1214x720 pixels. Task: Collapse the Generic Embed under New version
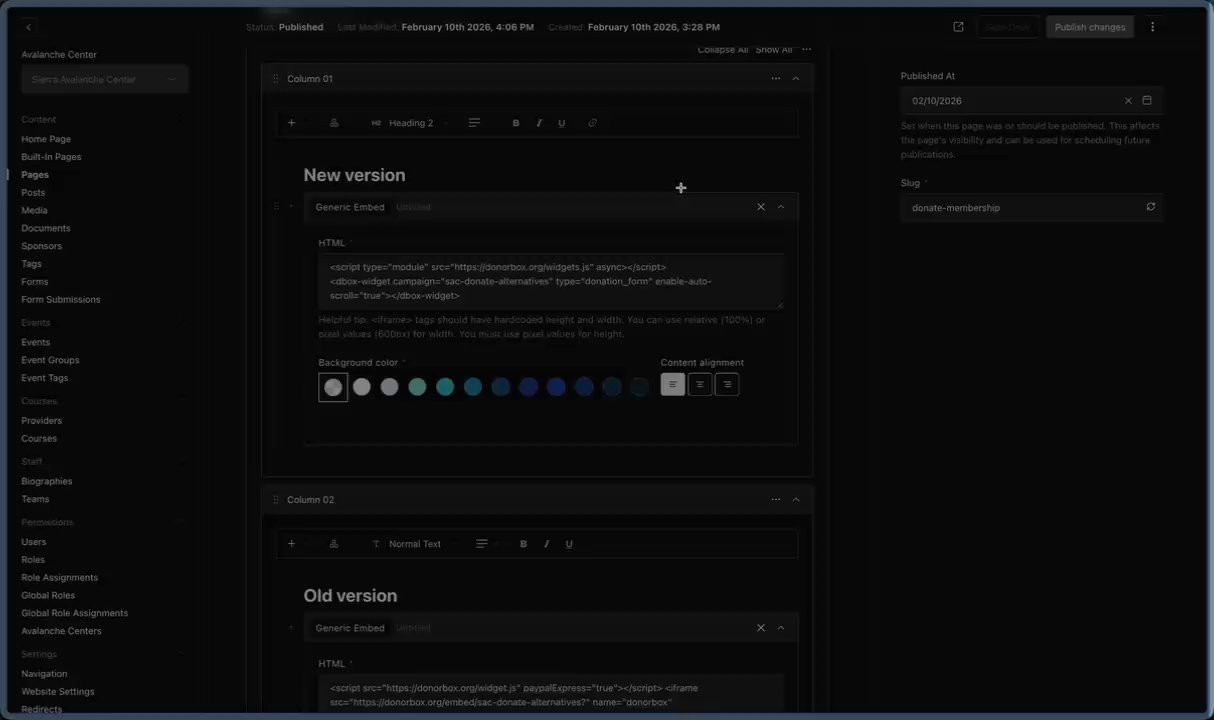(781, 207)
